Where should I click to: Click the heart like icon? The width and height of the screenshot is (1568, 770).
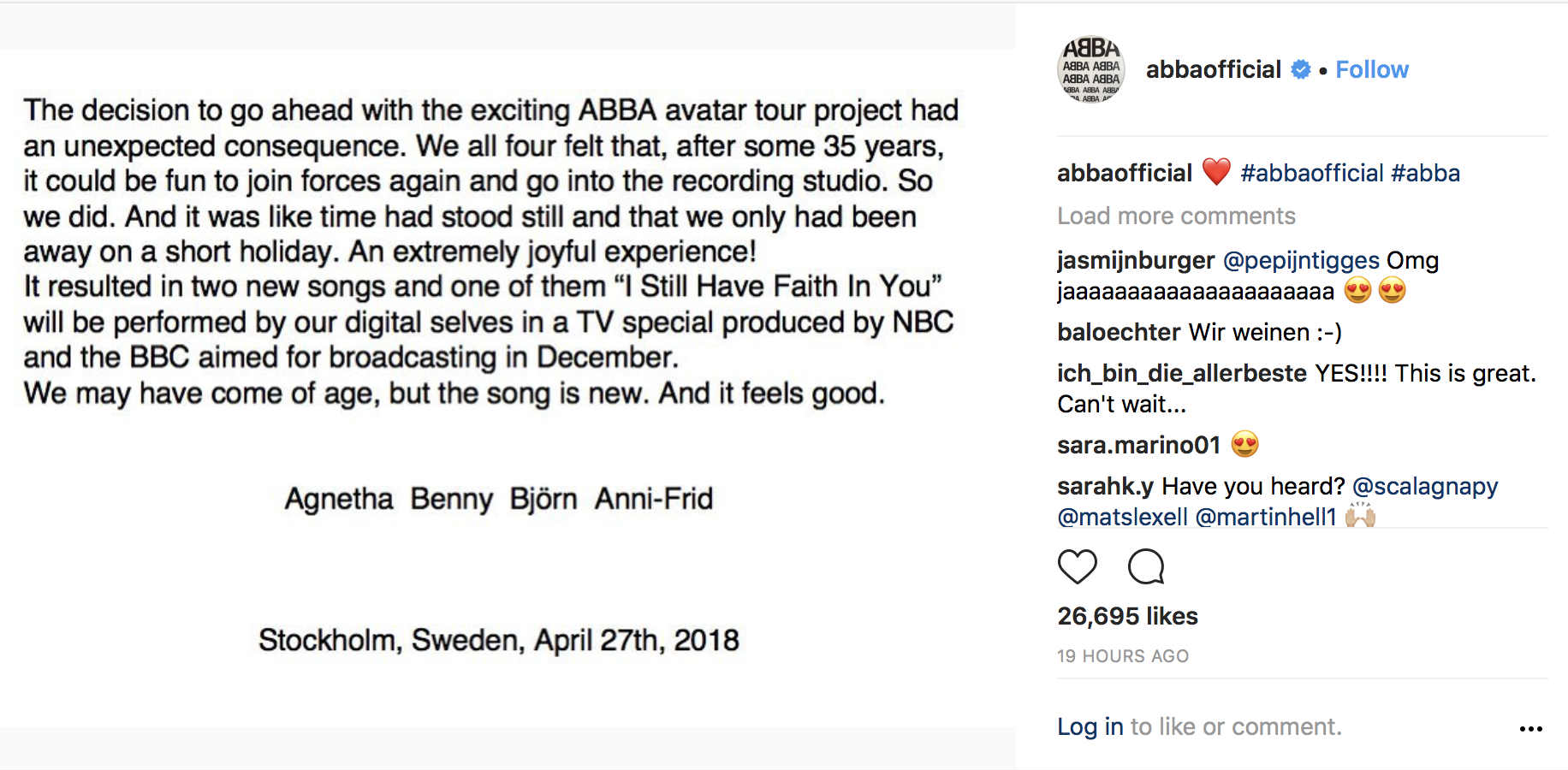(1077, 566)
